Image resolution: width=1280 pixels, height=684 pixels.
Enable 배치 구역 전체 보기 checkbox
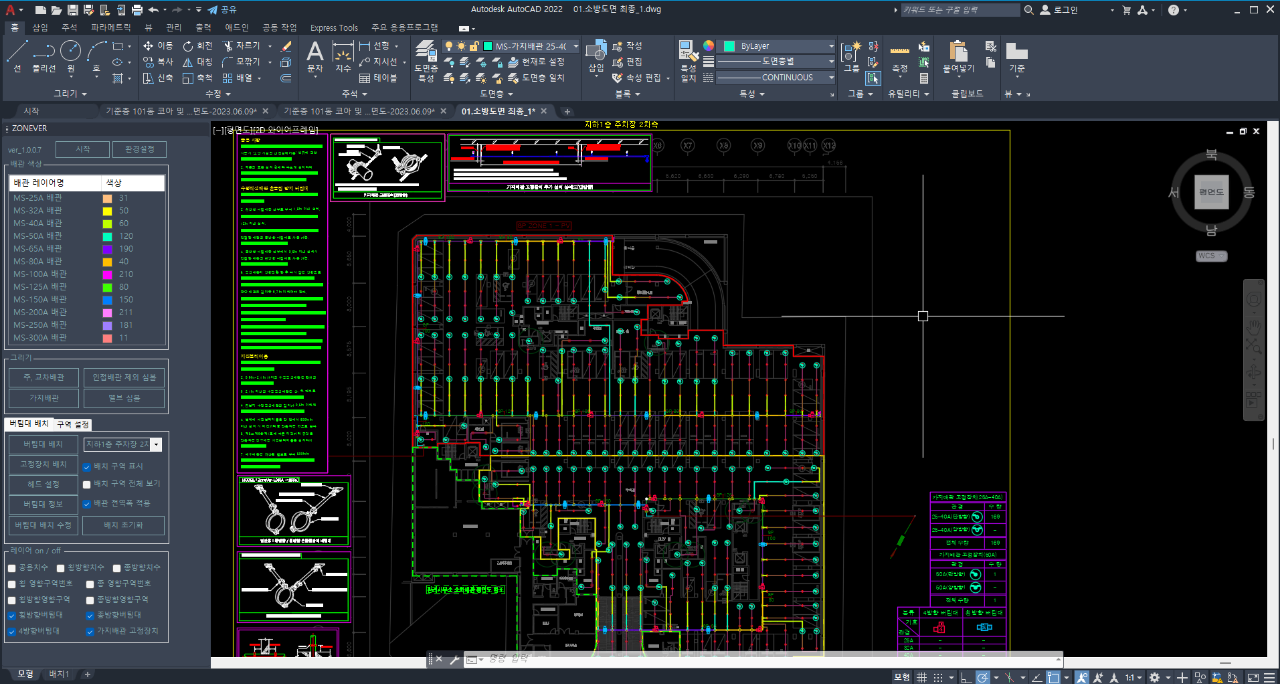point(87,484)
